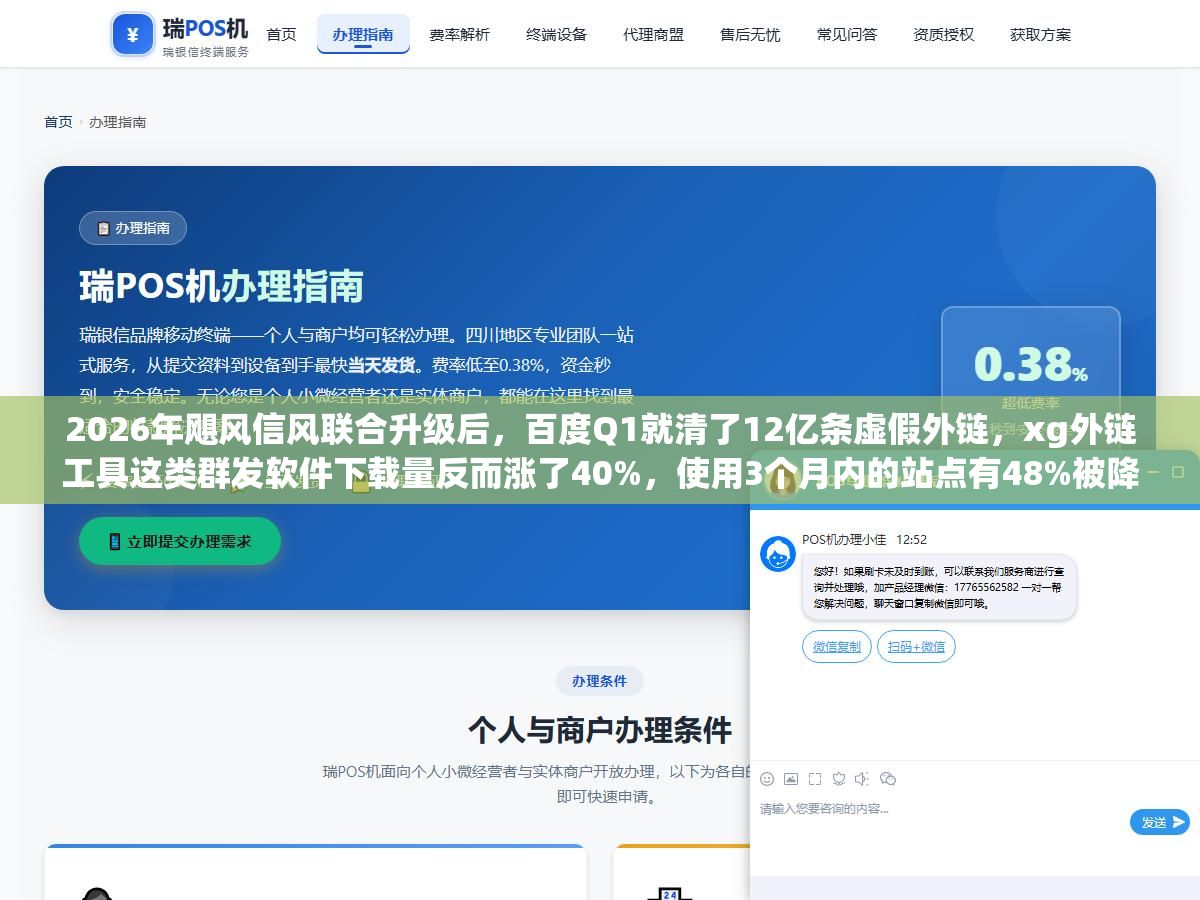This screenshot has width=1200, height=900.
Task: Click the 立即提交办理需求 button
Action: click(180, 541)
